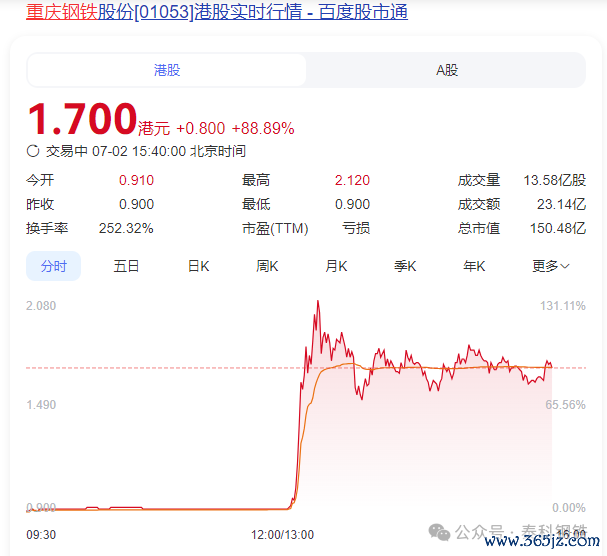Select the 周K weekly candlestick tab
Screen dimensions: 607x556
267,266
